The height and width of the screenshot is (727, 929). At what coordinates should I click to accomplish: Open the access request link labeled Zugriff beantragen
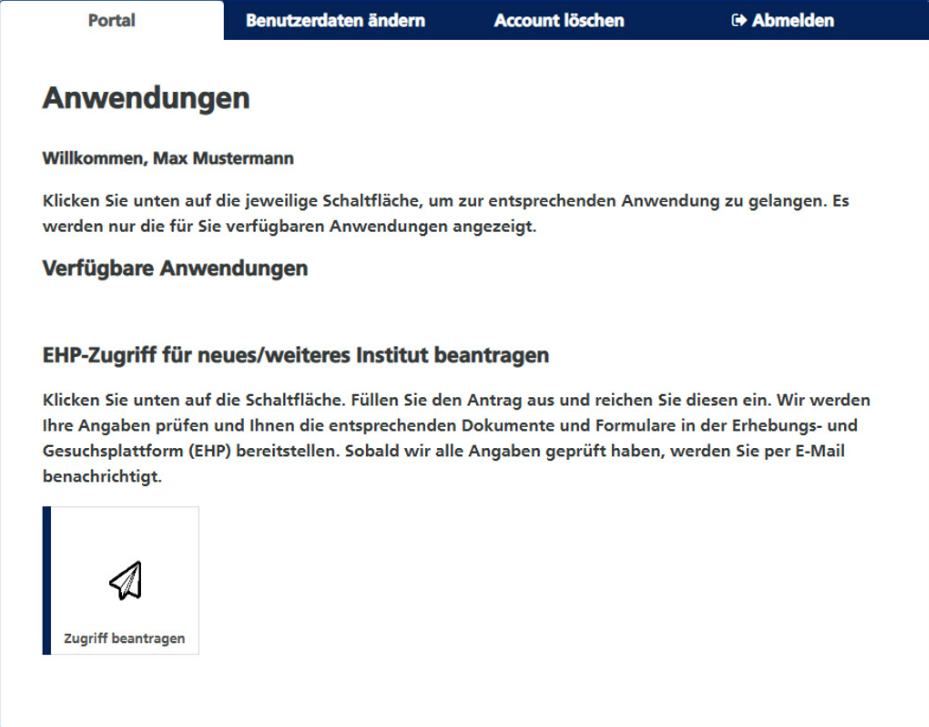tap(124, 636)
